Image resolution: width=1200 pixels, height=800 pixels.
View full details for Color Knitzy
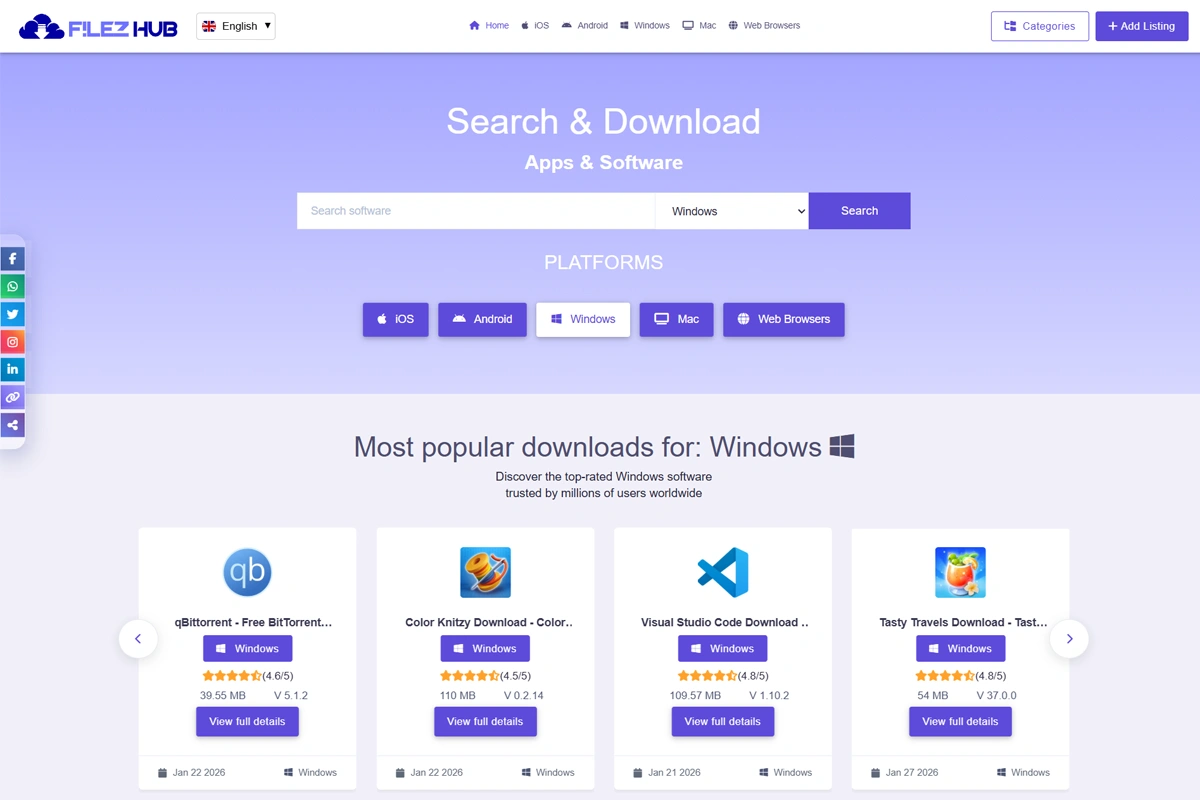[x=485, y=722]
